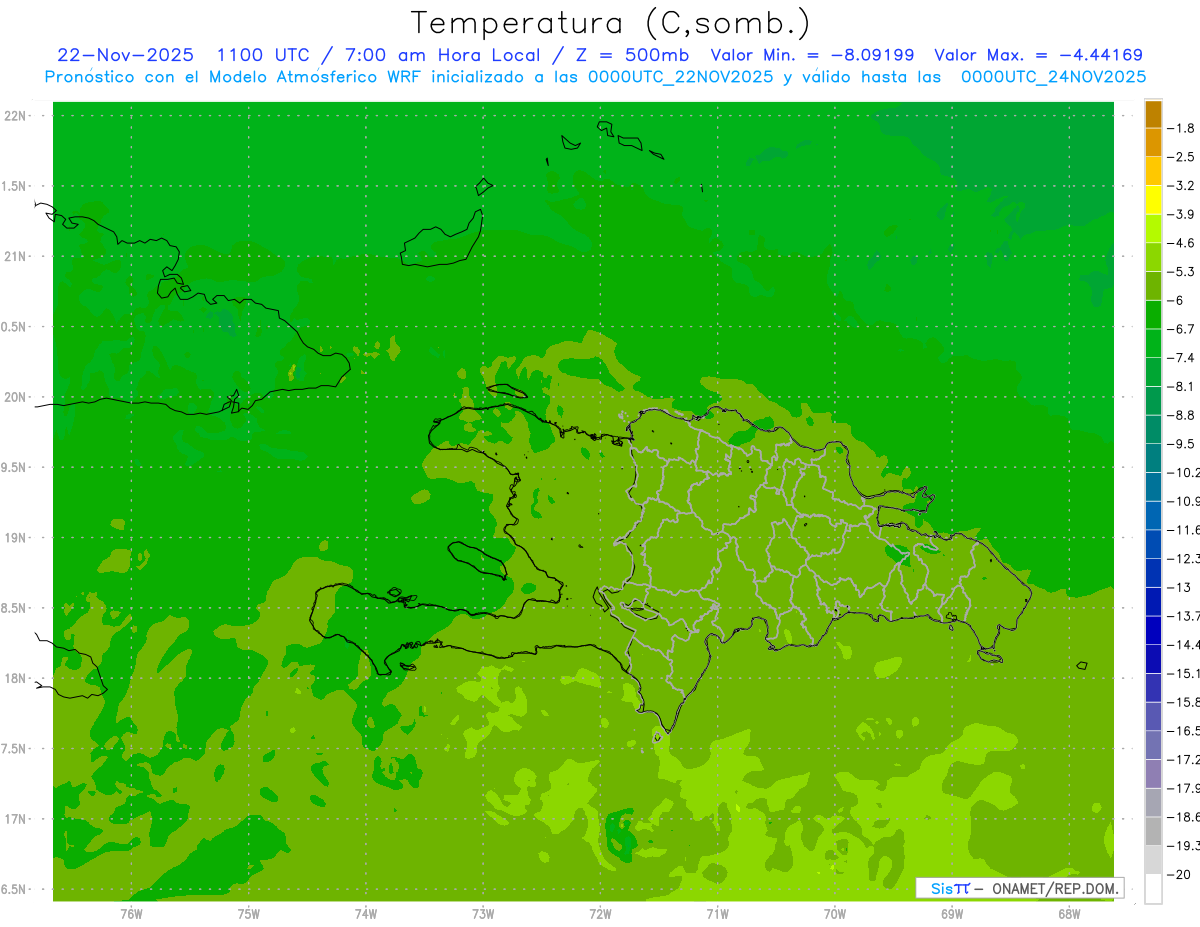
Task: Click the '72W' longitude label
Action: [600, 914]
